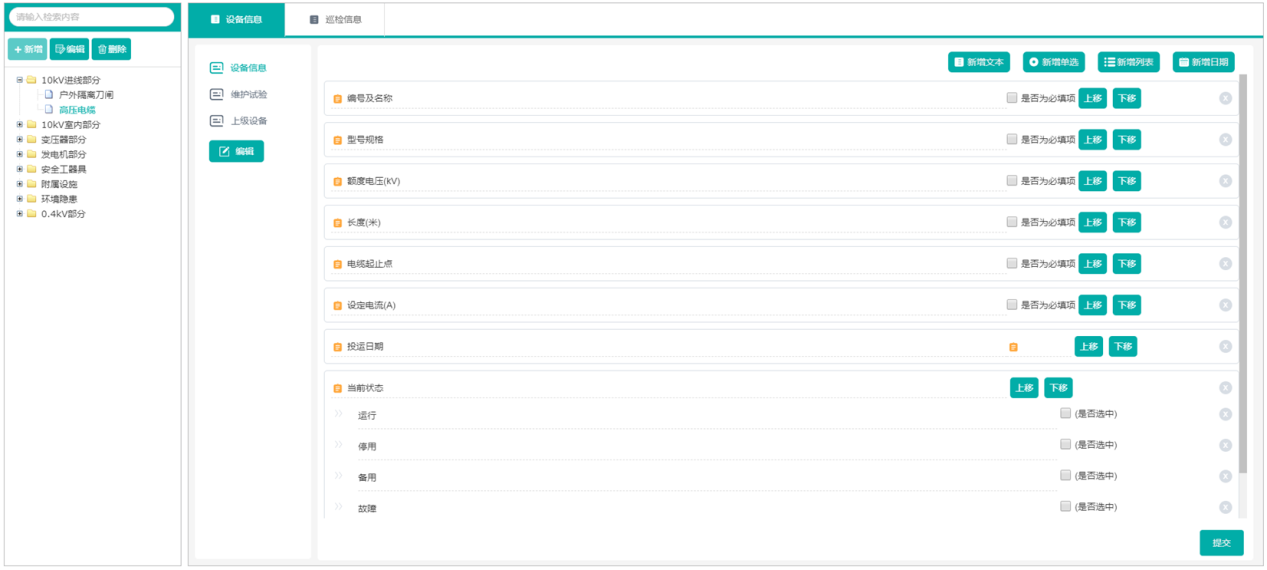Screen dimensions: 1267x570
Task: Click the orange icon before 型号规格
Action: click(337, 140)
